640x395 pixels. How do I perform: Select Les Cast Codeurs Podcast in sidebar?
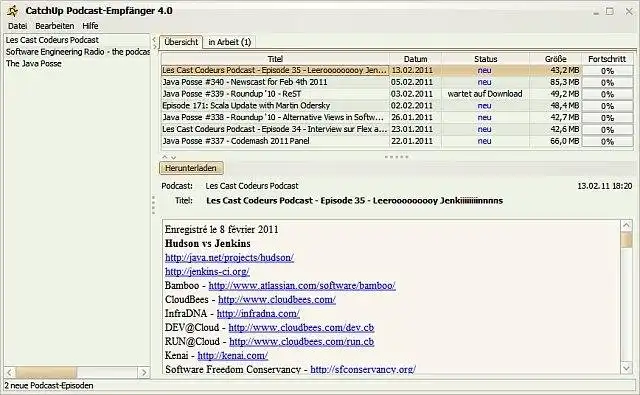52,40
